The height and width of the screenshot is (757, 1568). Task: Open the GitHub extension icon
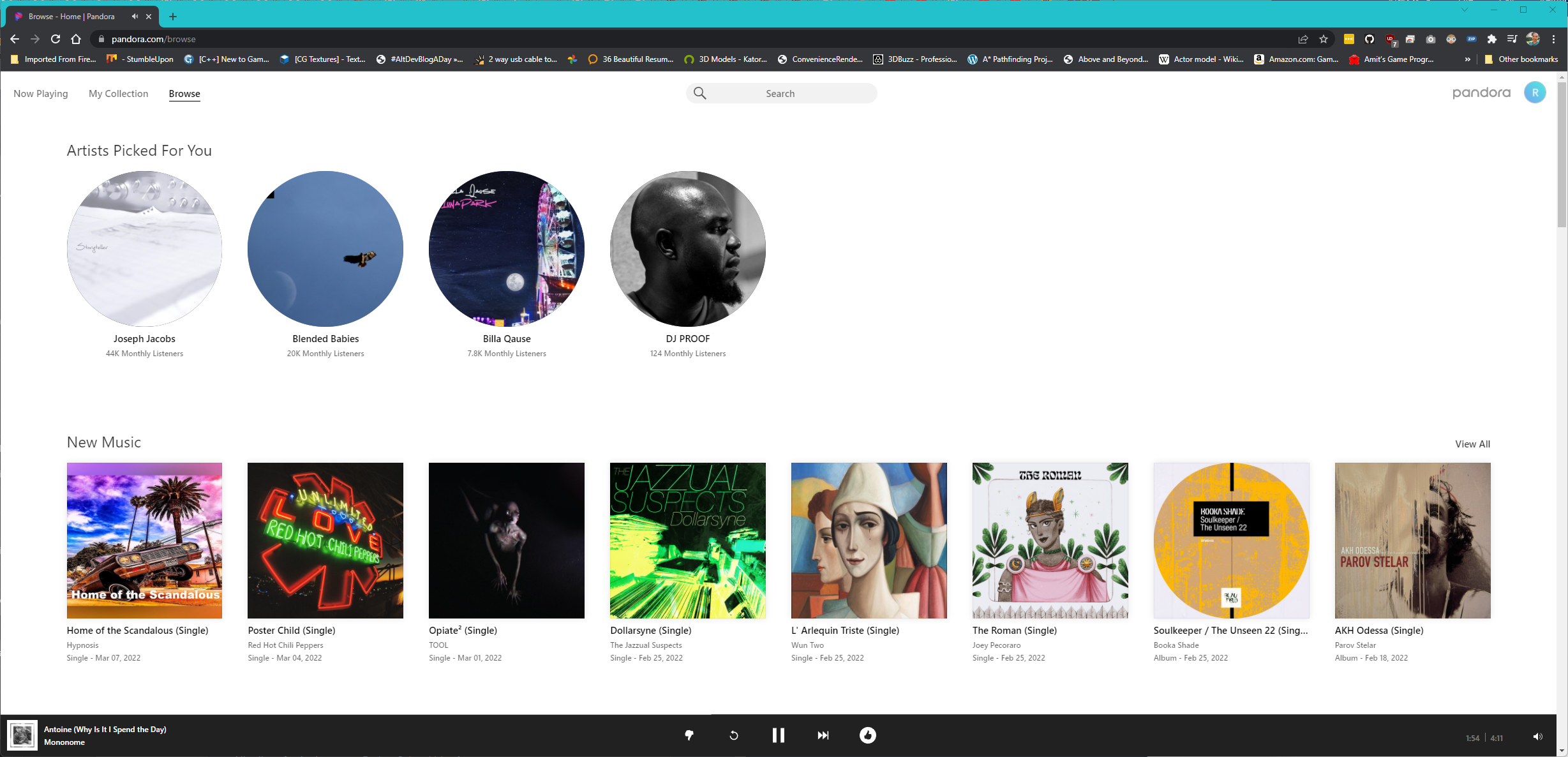click(1370, 39)
